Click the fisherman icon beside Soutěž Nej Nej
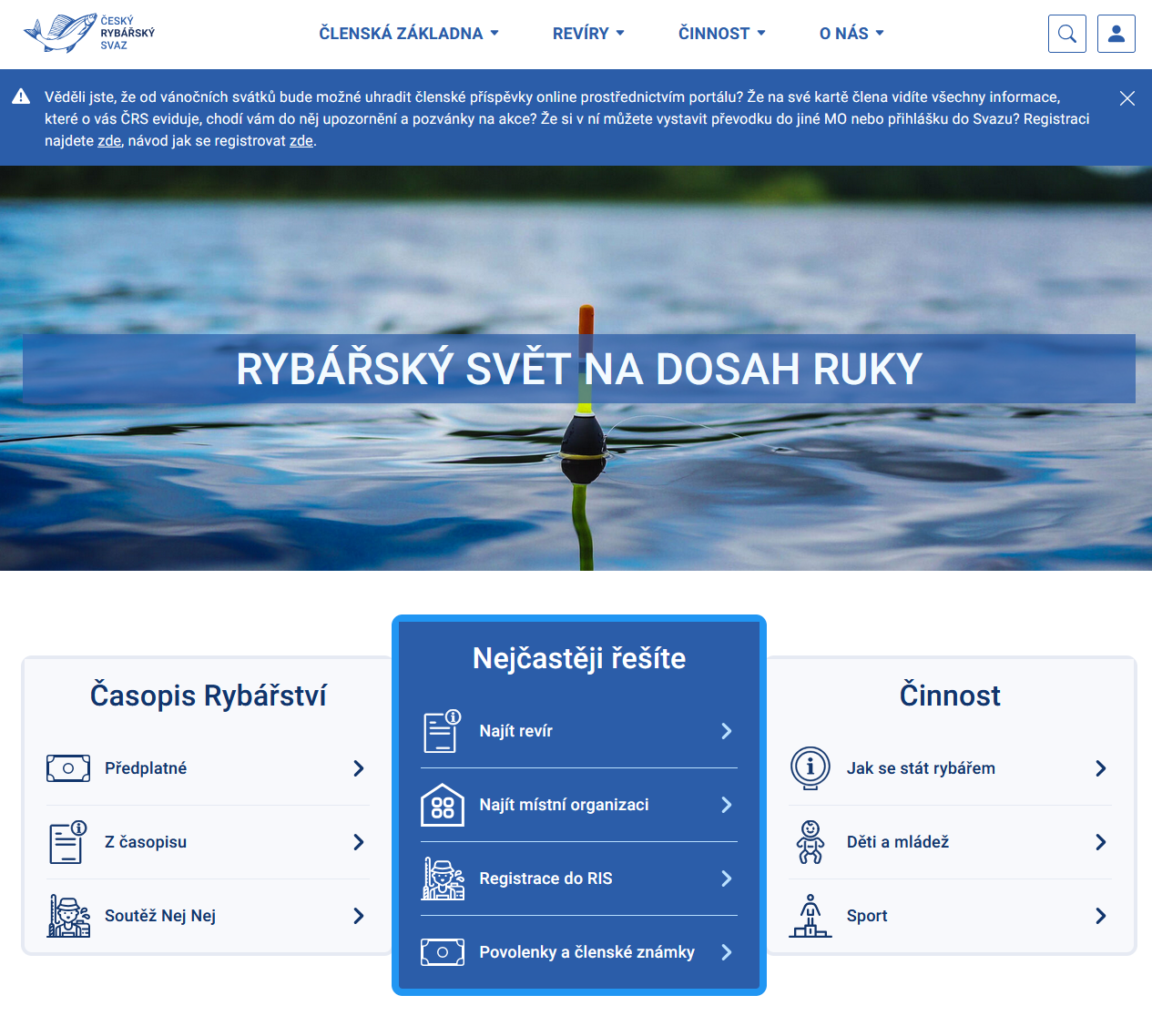 (68, 916)
